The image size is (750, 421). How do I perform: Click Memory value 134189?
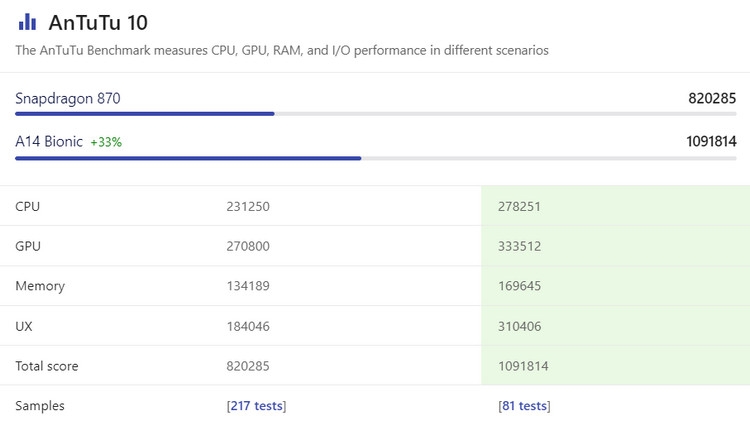click(248, 286)
